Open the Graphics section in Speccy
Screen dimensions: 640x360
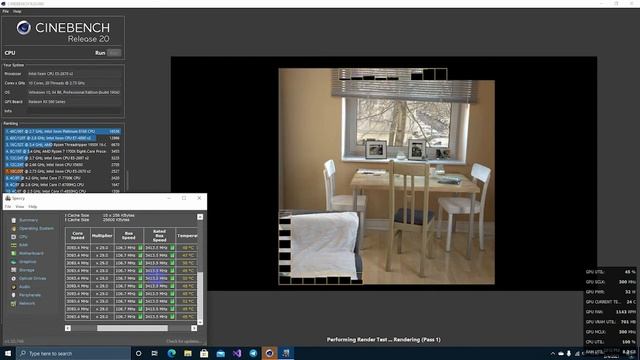pos(28,262)
